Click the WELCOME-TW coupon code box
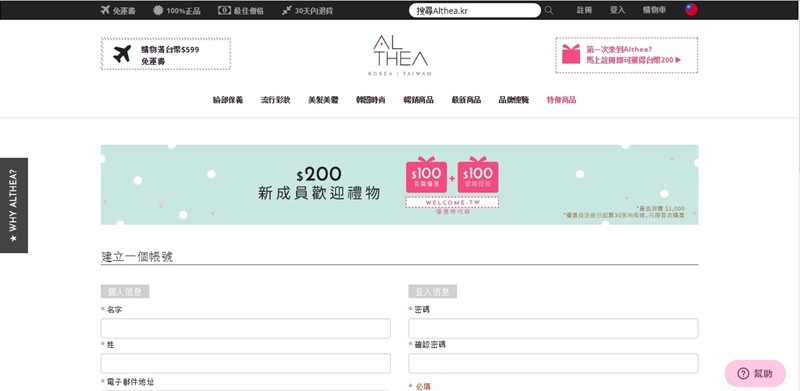 coord(452,203)
